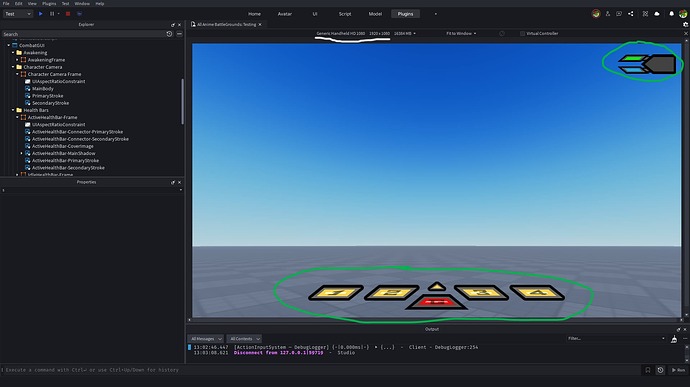Open the Plugins menu in menu bar
The height and width of the screenshot is (387, 690).
49,4
